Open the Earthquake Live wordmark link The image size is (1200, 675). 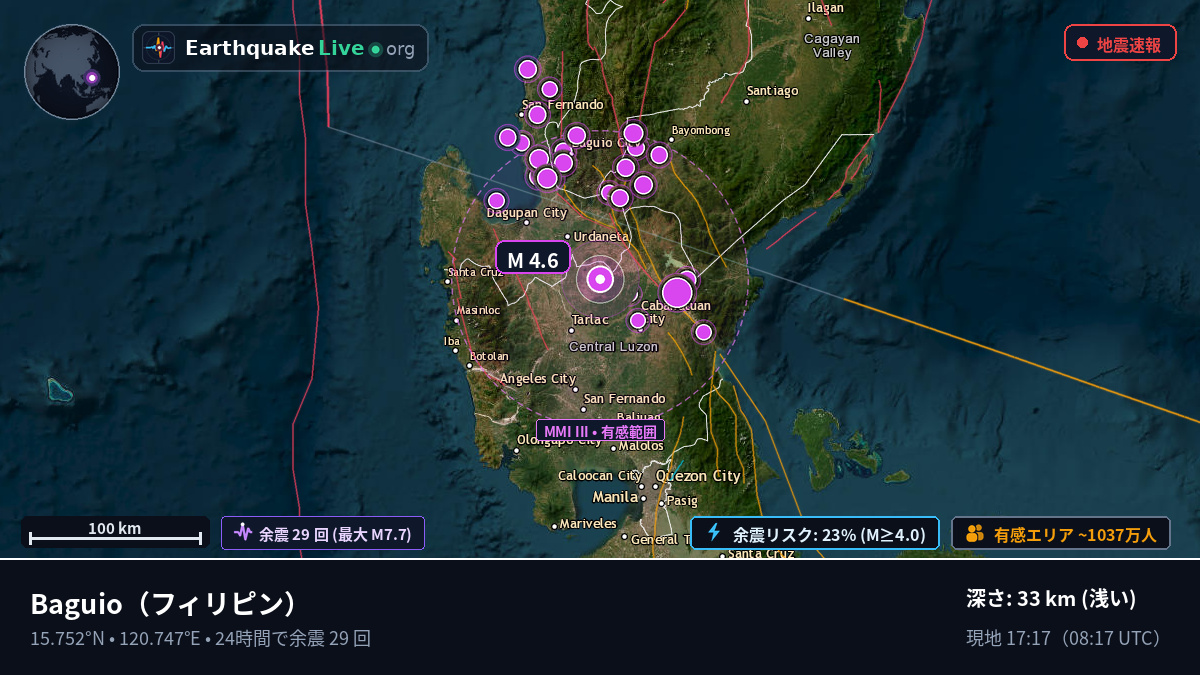click(300, 48)
